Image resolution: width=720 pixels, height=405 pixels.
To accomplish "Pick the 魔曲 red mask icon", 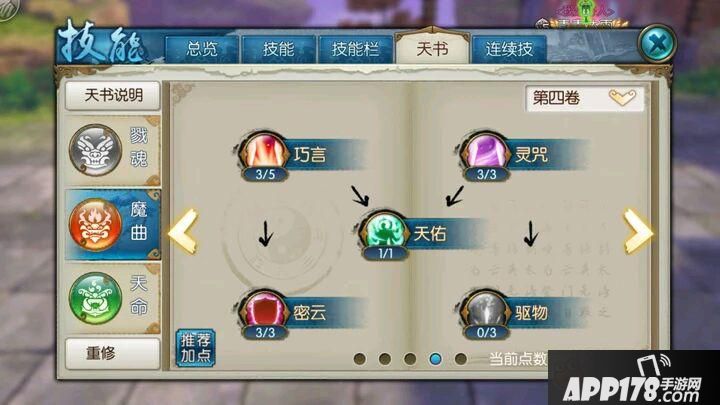I will pyautogui.click(x=96, y=225).
